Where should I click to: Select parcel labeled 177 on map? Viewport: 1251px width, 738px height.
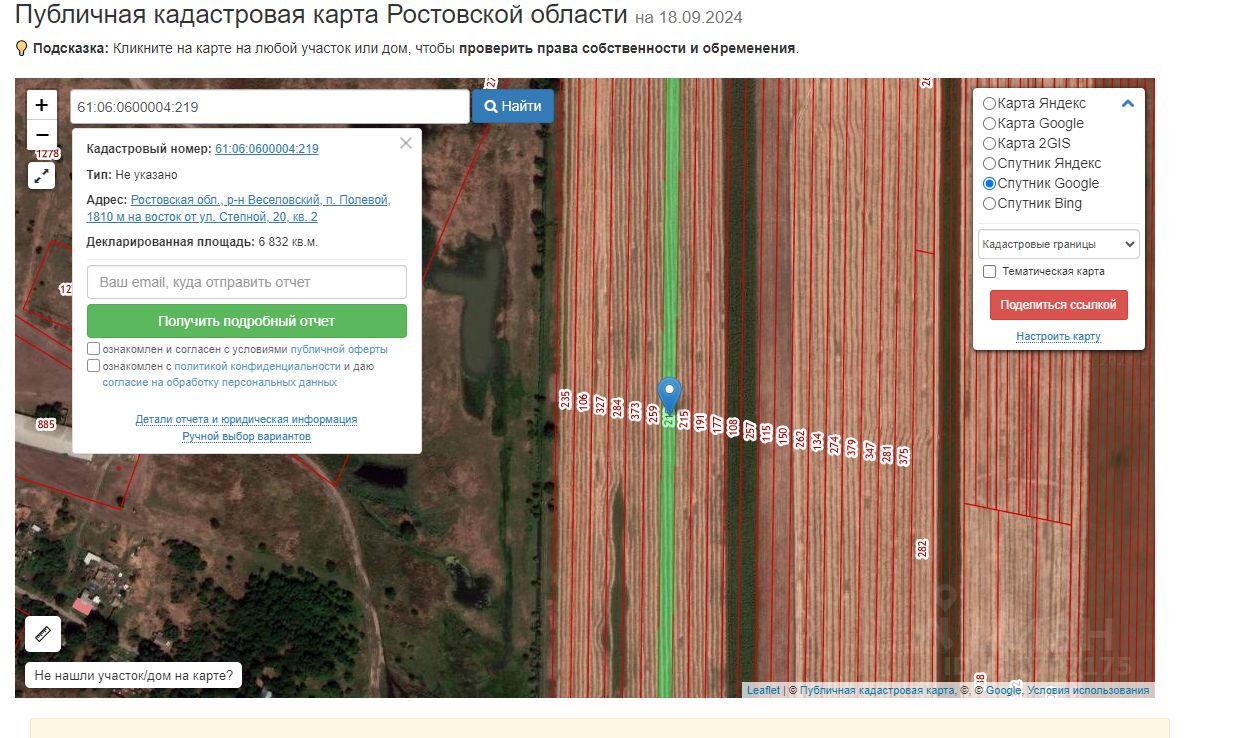tap(716, 424)
